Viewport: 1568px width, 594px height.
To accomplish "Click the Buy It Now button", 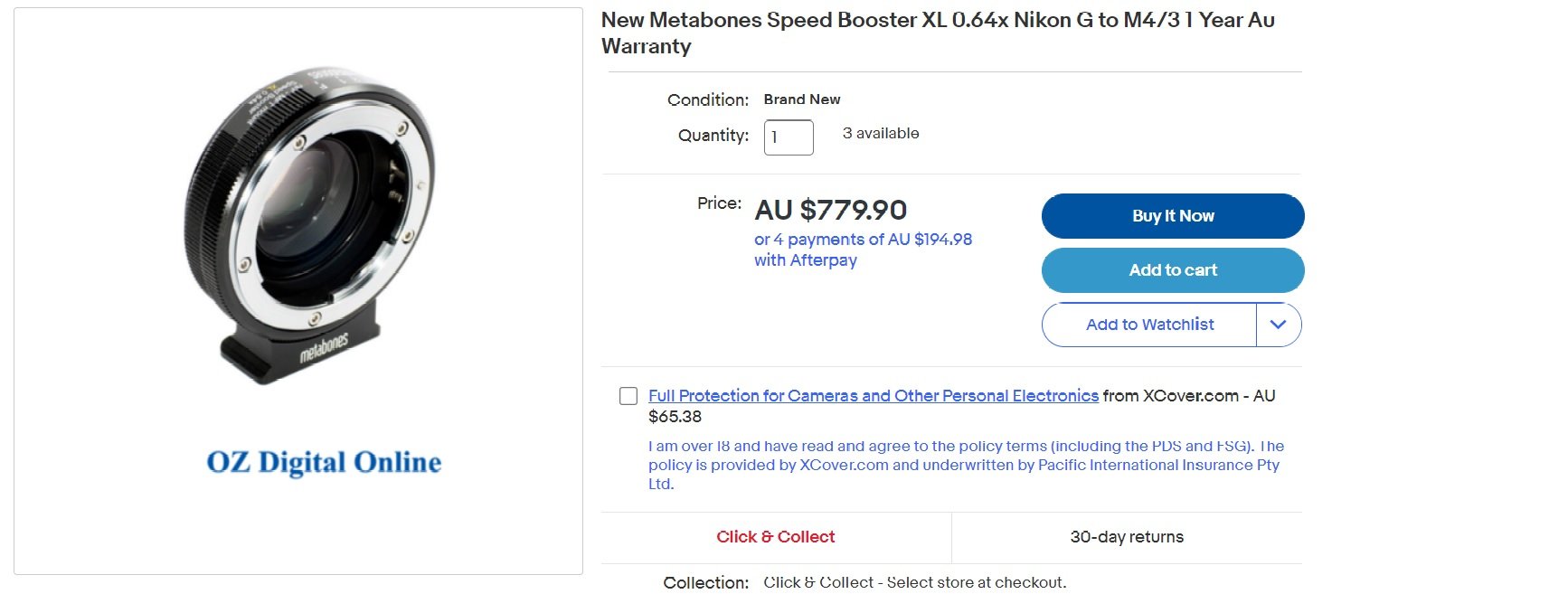I will coord(1173,216).
